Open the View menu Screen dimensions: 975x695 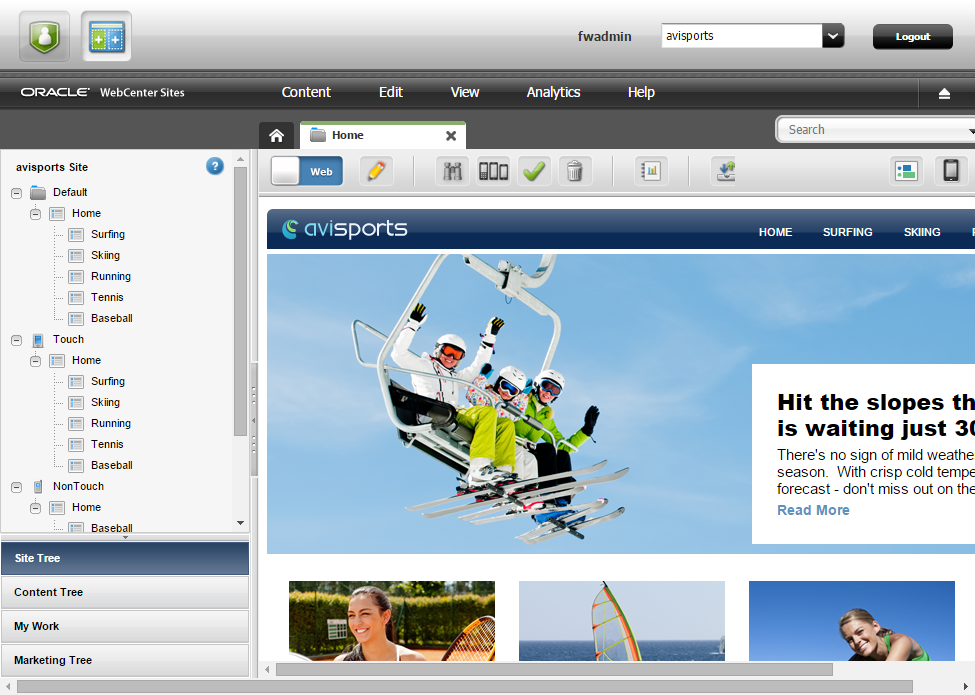(x=464, y=92)
